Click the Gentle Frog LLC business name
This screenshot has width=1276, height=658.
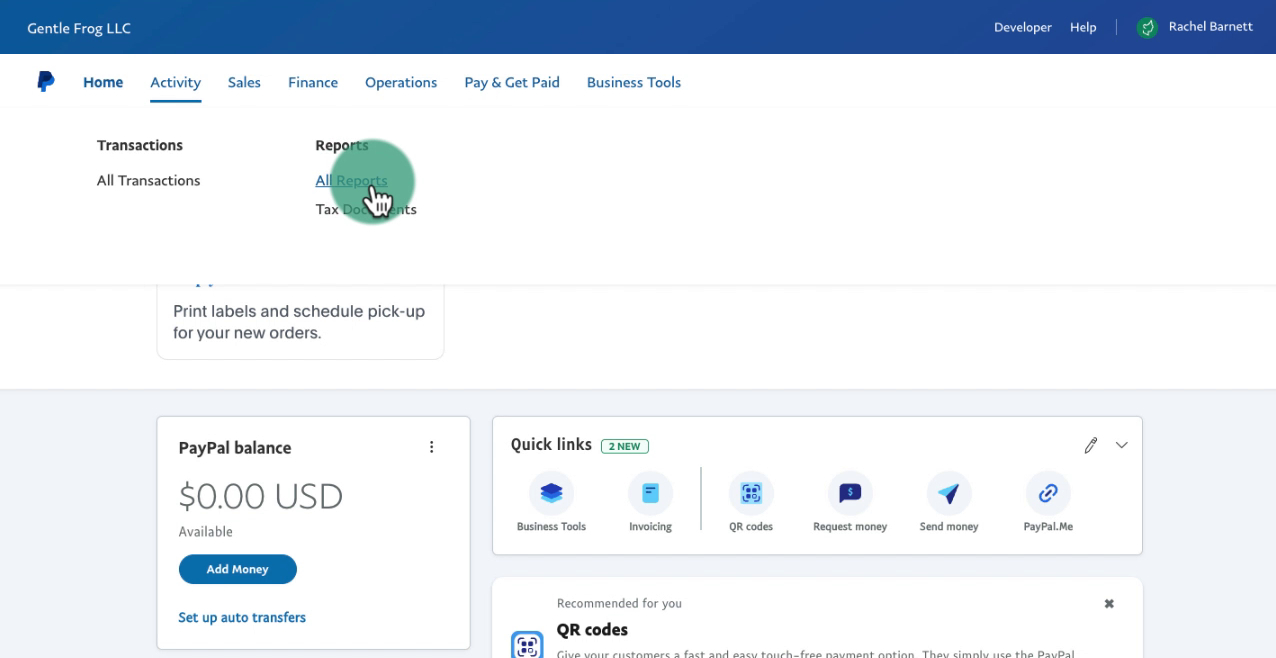(79, 28)
